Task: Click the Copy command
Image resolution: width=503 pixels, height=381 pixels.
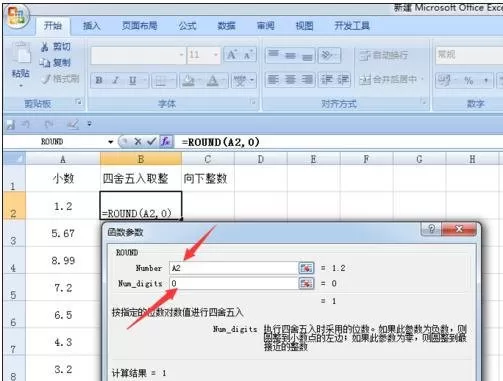Action: coord(56,62)
